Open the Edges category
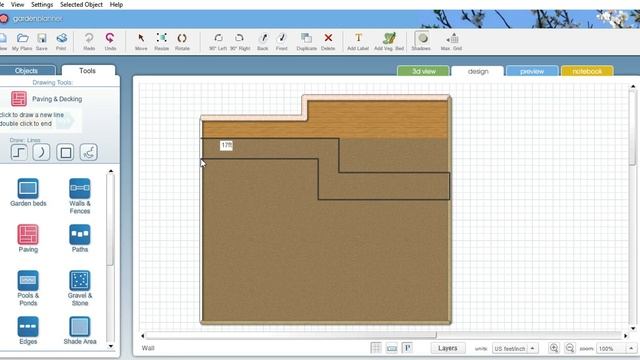Viewport: 640px width, 360px height. pos(28,327)
